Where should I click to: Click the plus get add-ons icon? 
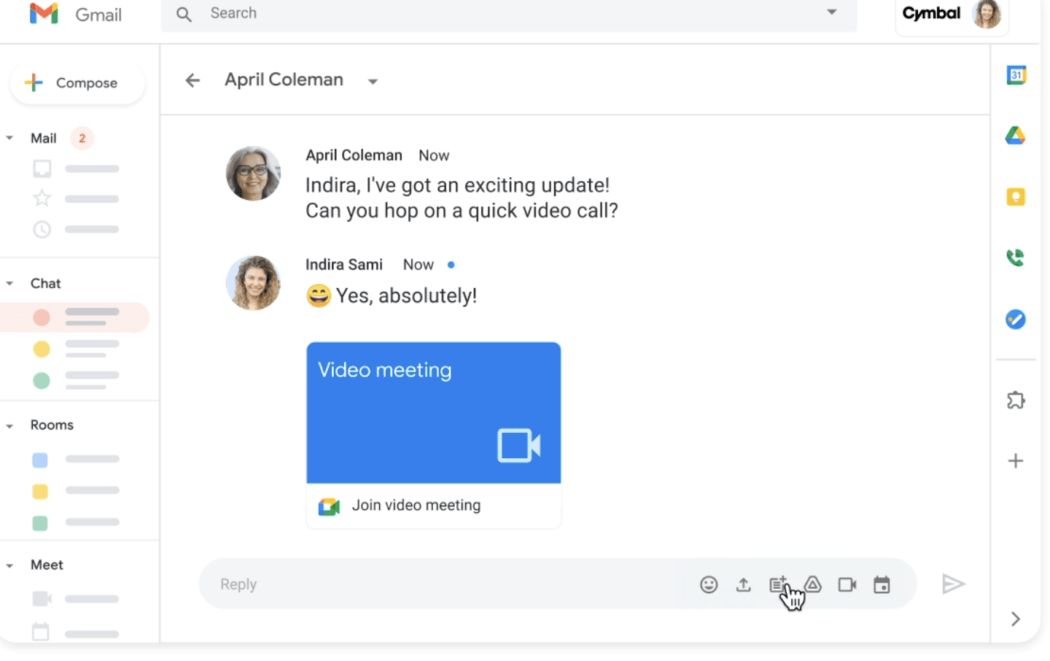tap(1016, 461)
